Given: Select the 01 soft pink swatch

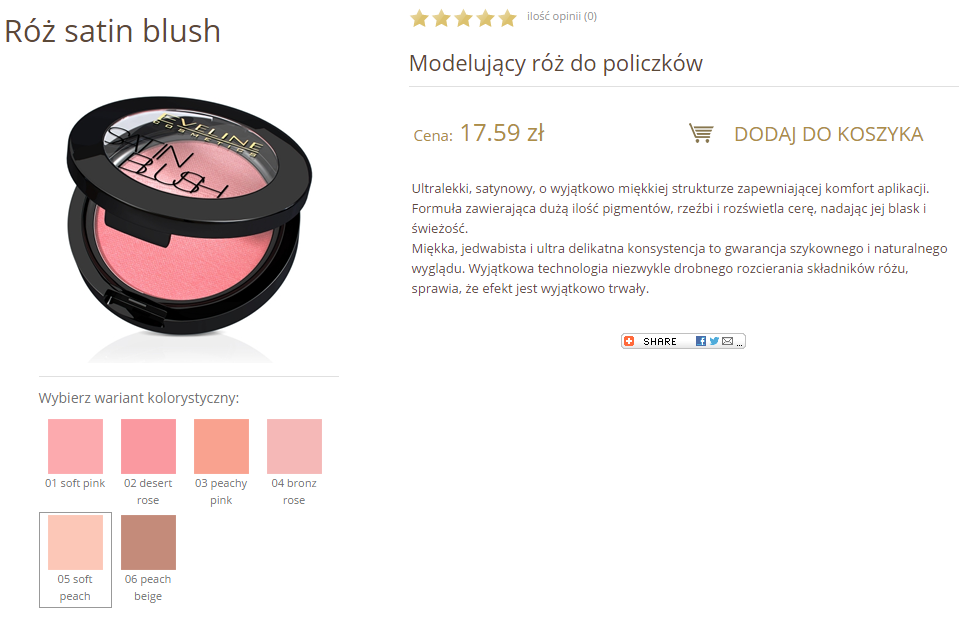Looking at the screenshot, I should (75, 446).
